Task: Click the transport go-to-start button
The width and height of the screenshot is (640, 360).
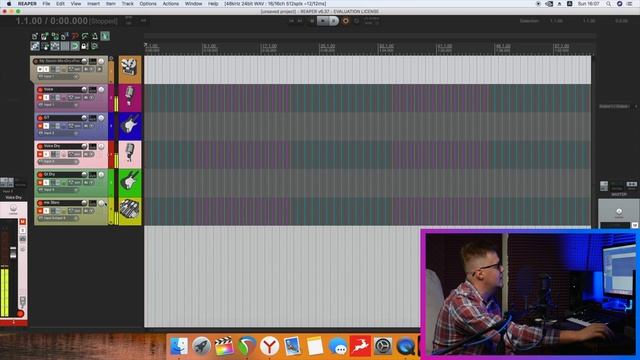Action: tap(291, 21)
